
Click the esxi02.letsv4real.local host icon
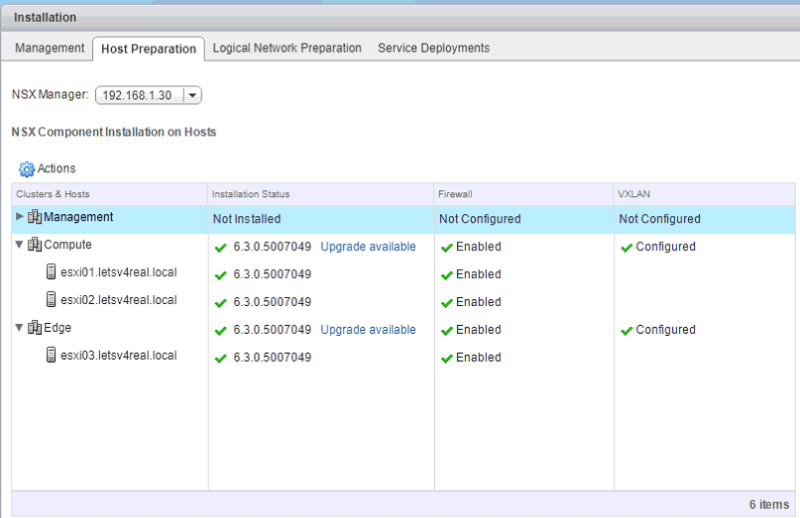(x=51, y=300)
